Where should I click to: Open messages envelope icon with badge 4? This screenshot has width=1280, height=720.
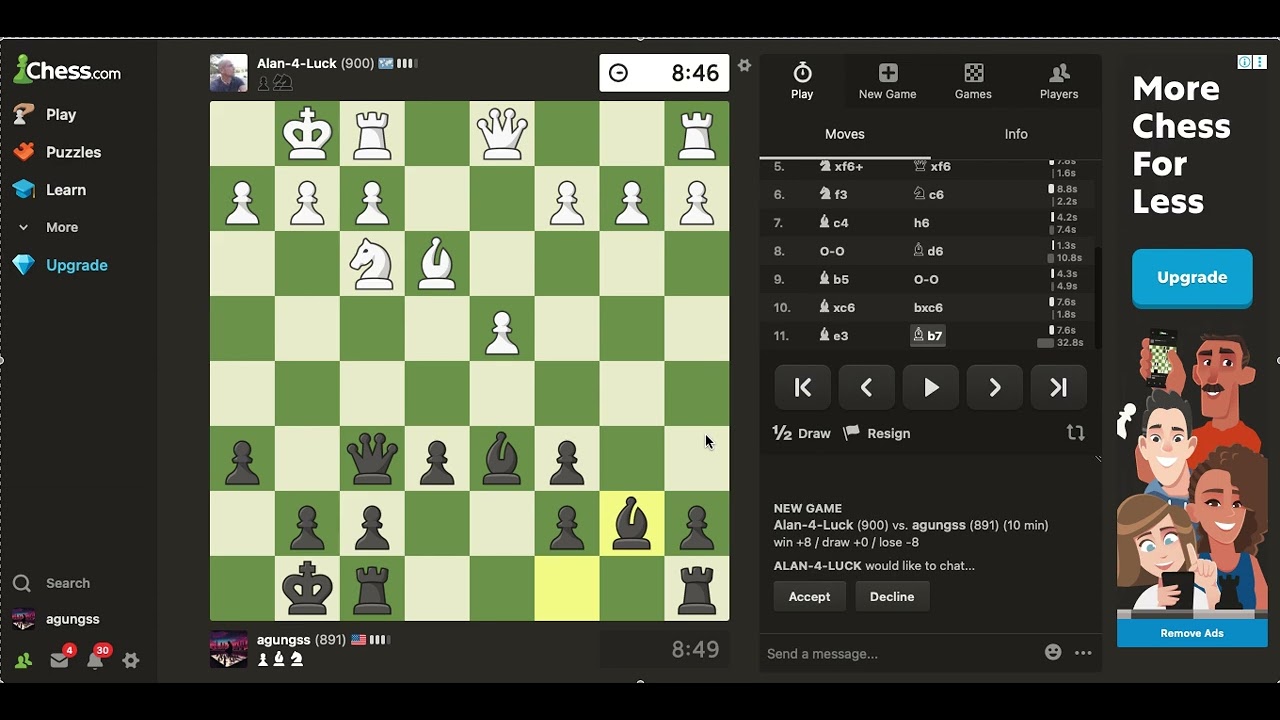click(x=59, y=660)
